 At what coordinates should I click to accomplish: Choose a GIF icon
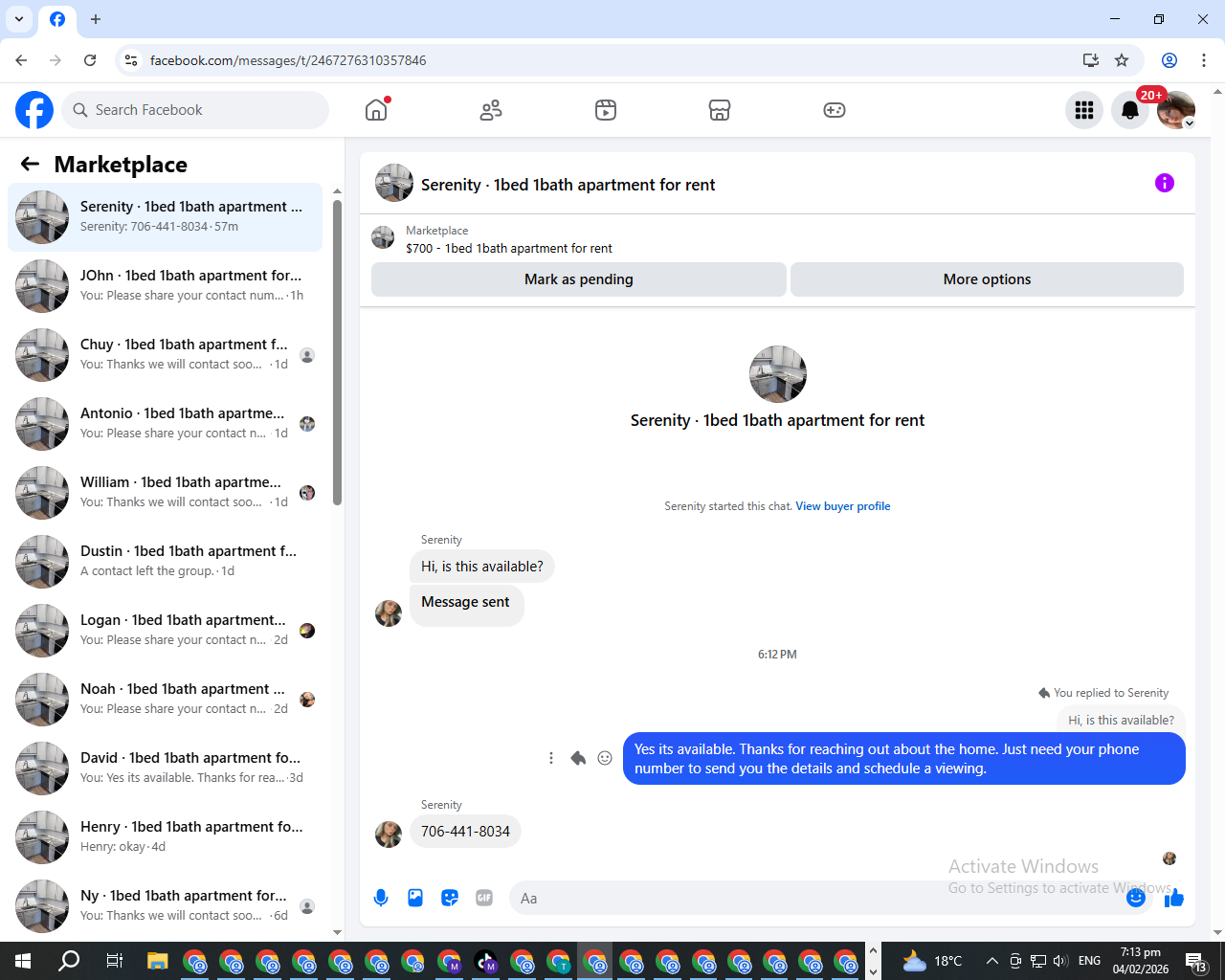tap(484, 898)
